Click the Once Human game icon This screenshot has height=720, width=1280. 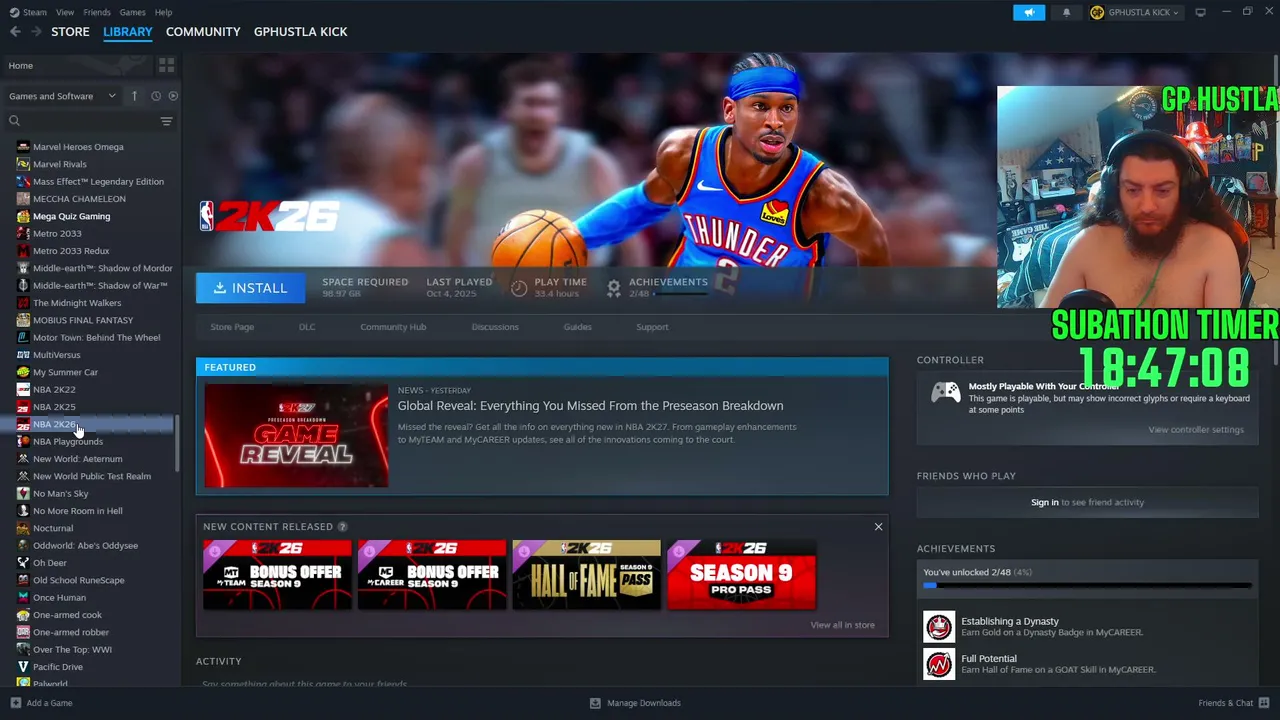tap(23, 598)
